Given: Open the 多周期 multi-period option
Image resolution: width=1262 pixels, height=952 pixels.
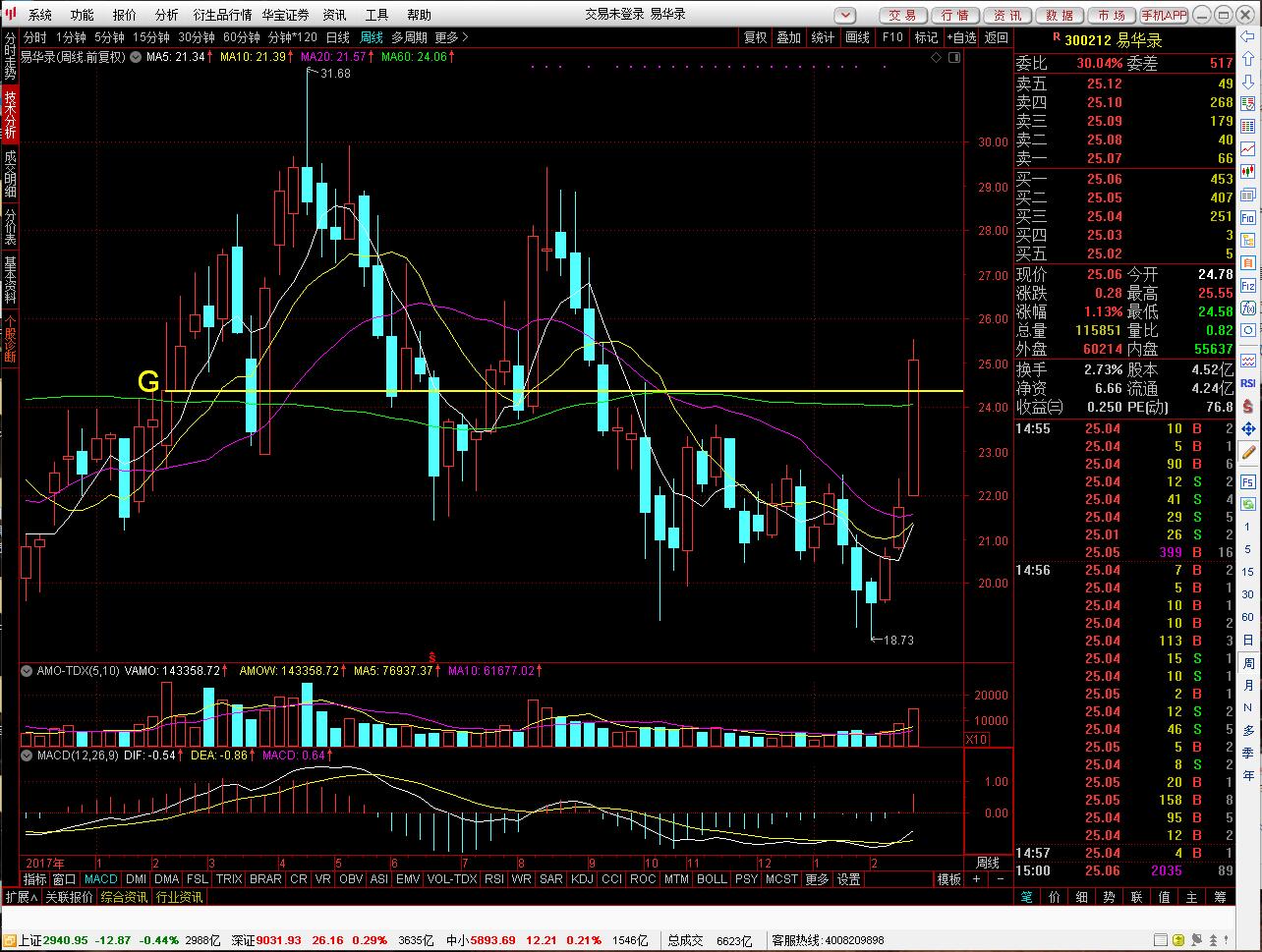Looking at the screenshot, I should (x=409, y=37).
